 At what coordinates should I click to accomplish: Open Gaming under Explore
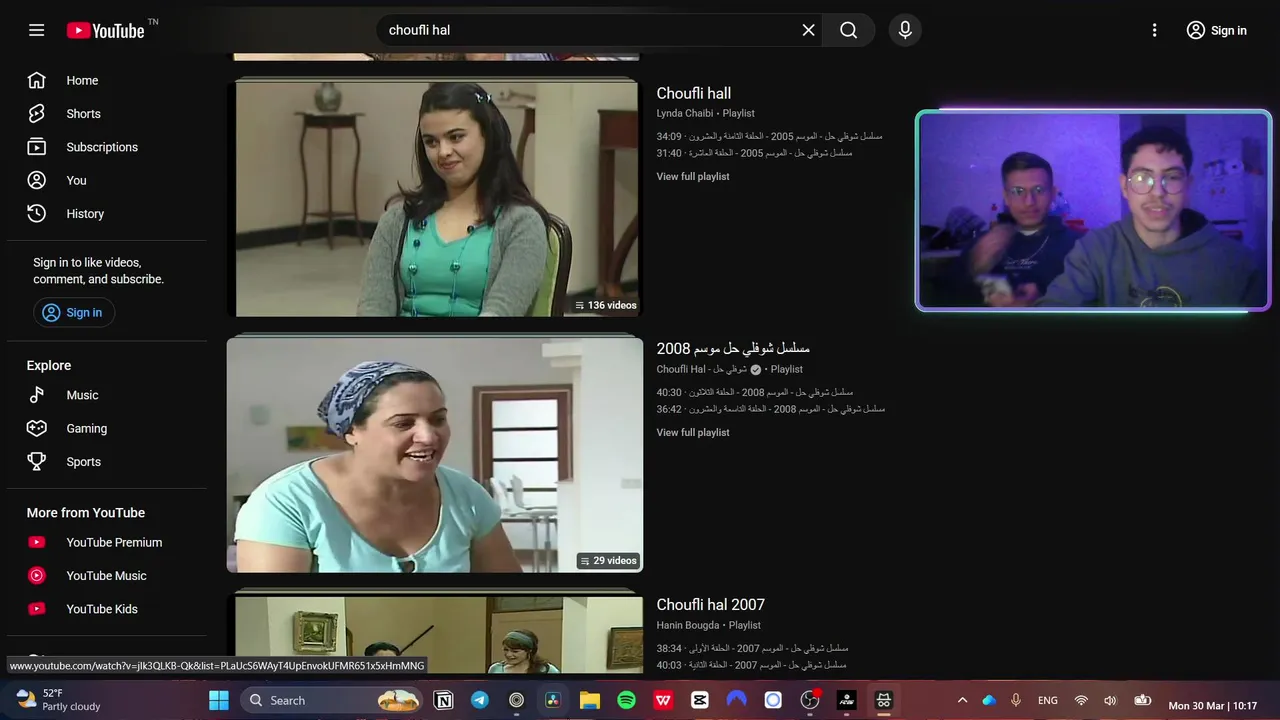pyautogui.click(x=107, y=428)
